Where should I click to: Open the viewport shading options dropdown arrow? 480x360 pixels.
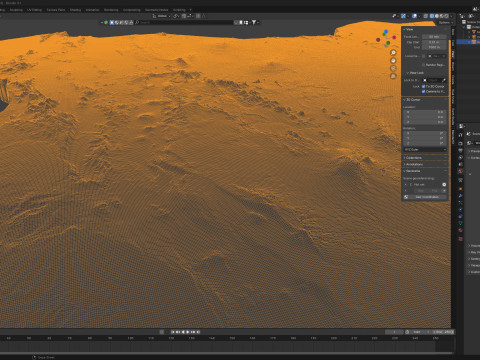point(451,16)
